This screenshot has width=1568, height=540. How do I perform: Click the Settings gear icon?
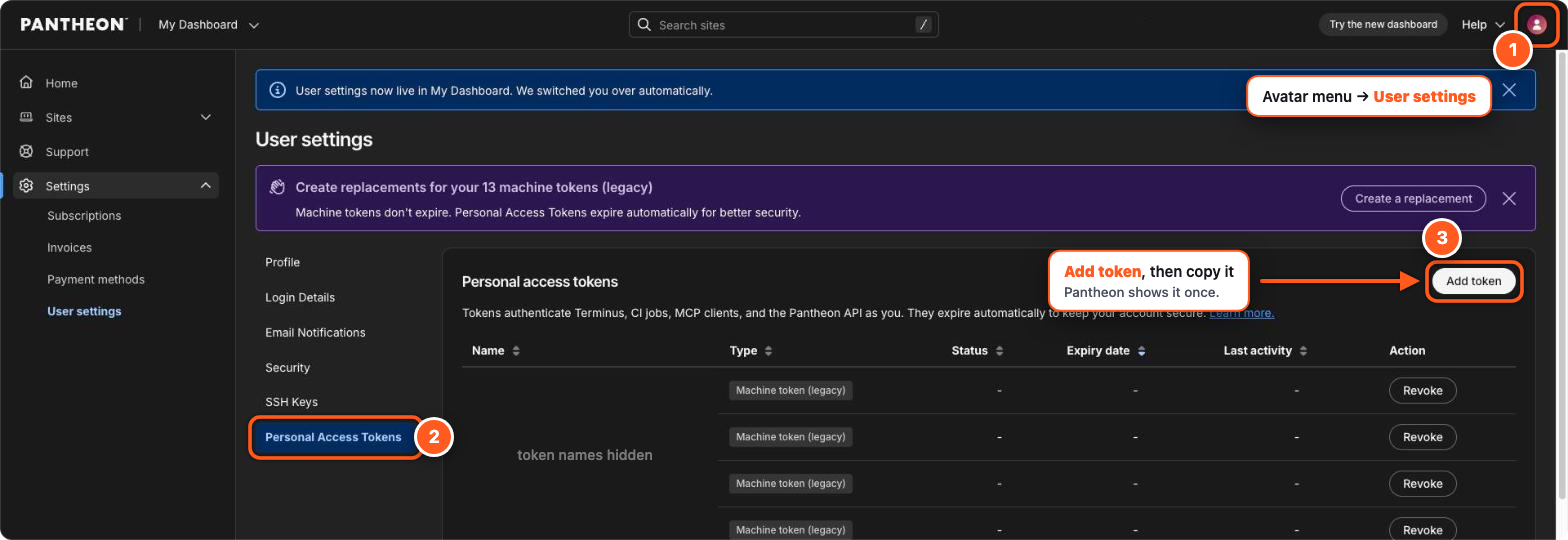(x=27, y=186)
